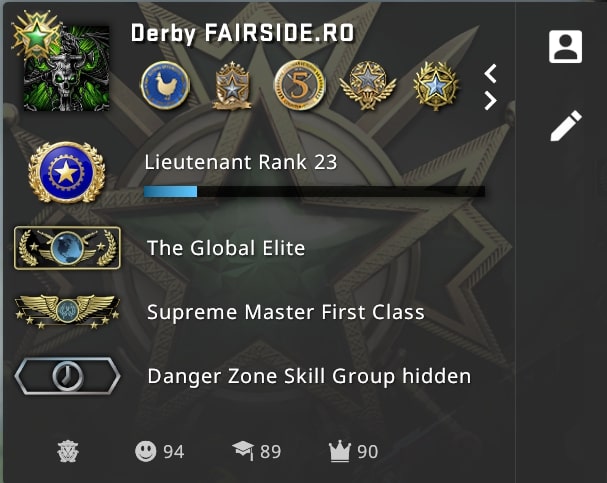Open the player profile person icon
The image size is (607, 483).
[x=565, y=46]
